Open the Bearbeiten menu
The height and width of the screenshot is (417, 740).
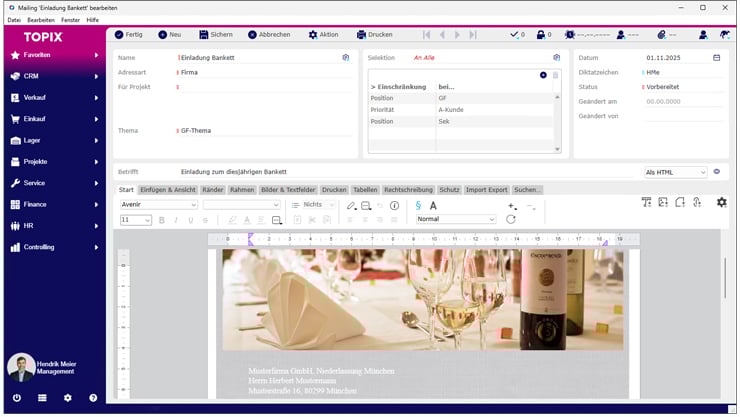[x=41, y=20]
